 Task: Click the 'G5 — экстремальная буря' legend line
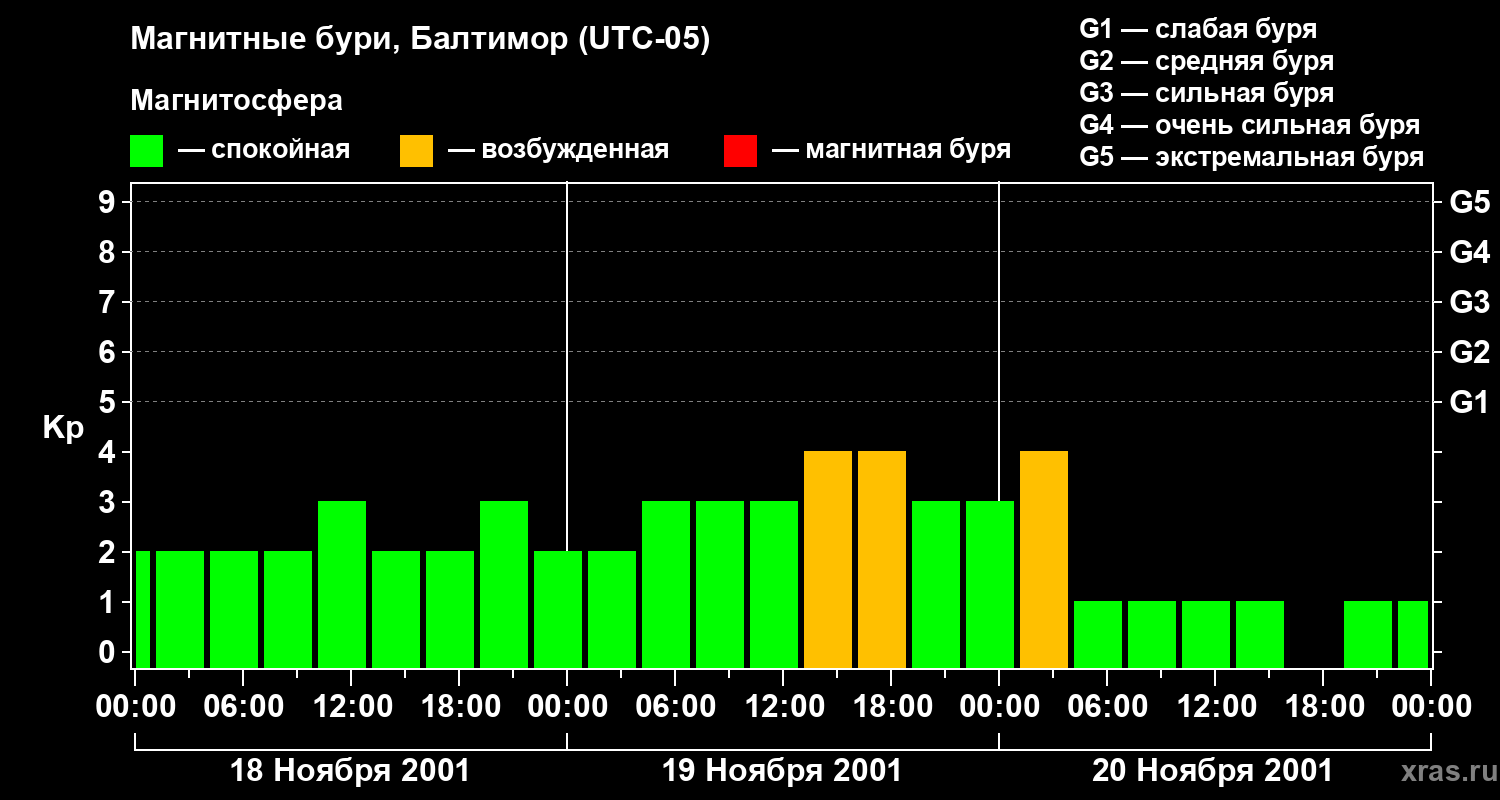click(x=1251, y=157)
